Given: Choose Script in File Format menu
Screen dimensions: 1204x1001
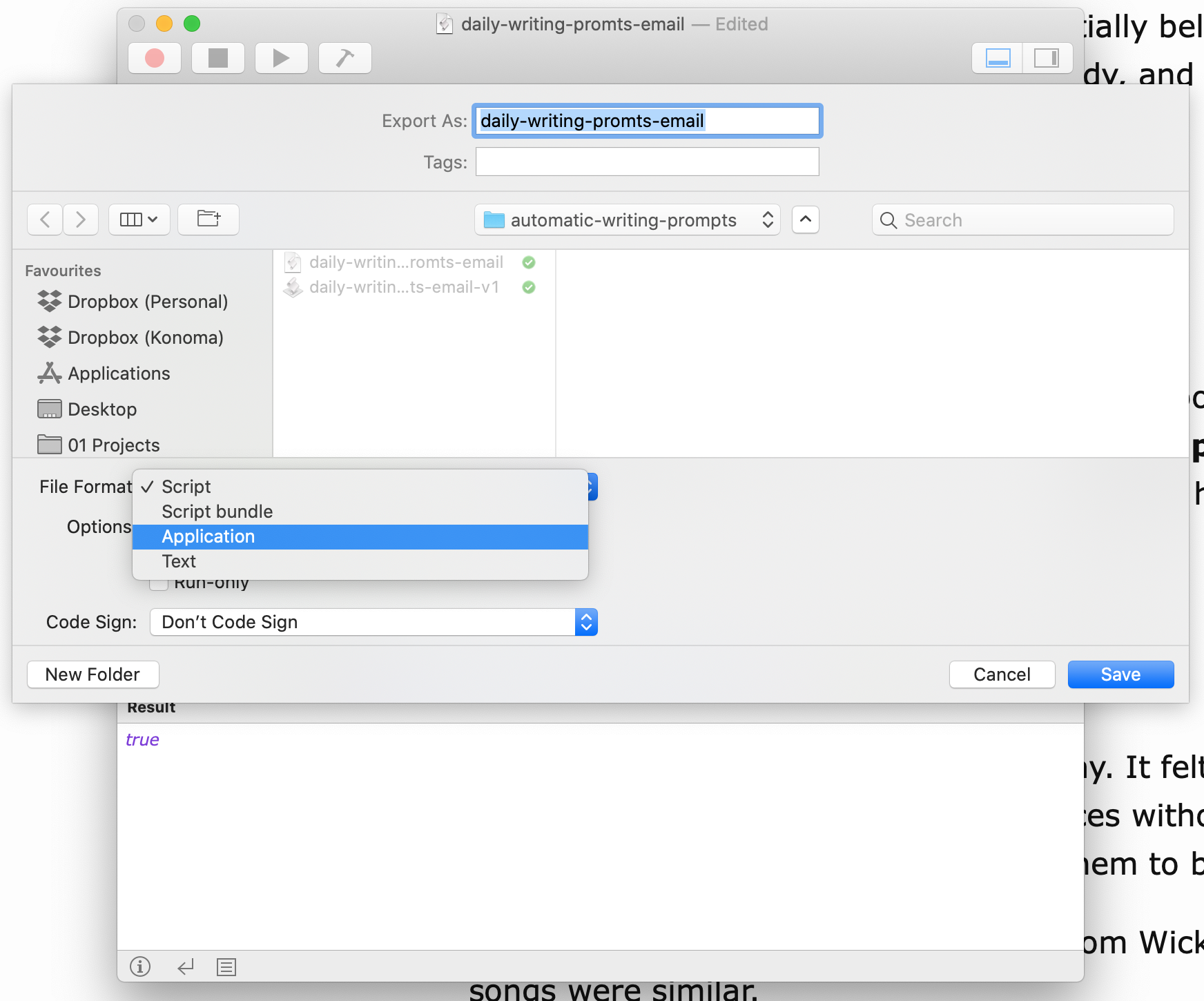Looking at the screenshot, I should pyautogui.click(x=360, y=487).
